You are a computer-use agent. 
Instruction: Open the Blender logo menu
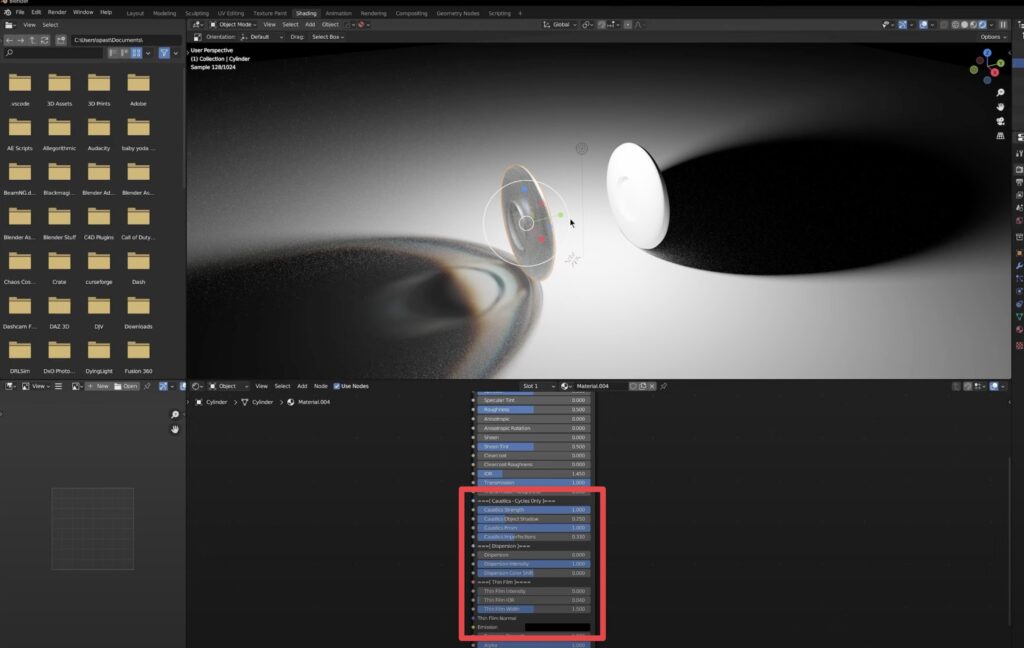[7, 12]
